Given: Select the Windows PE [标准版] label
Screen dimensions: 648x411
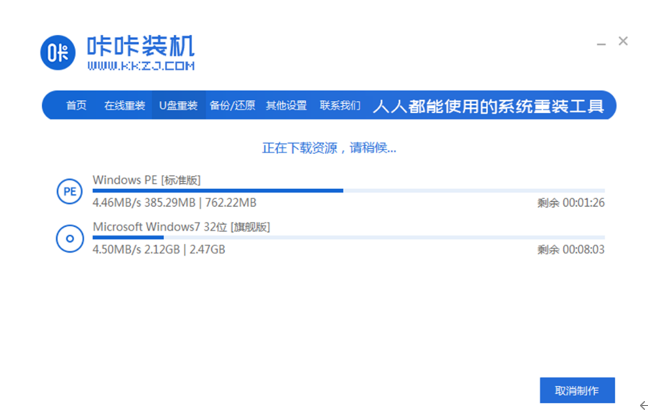Looking at the screenshot, I should pyautogui.click(x=146, y=180).
